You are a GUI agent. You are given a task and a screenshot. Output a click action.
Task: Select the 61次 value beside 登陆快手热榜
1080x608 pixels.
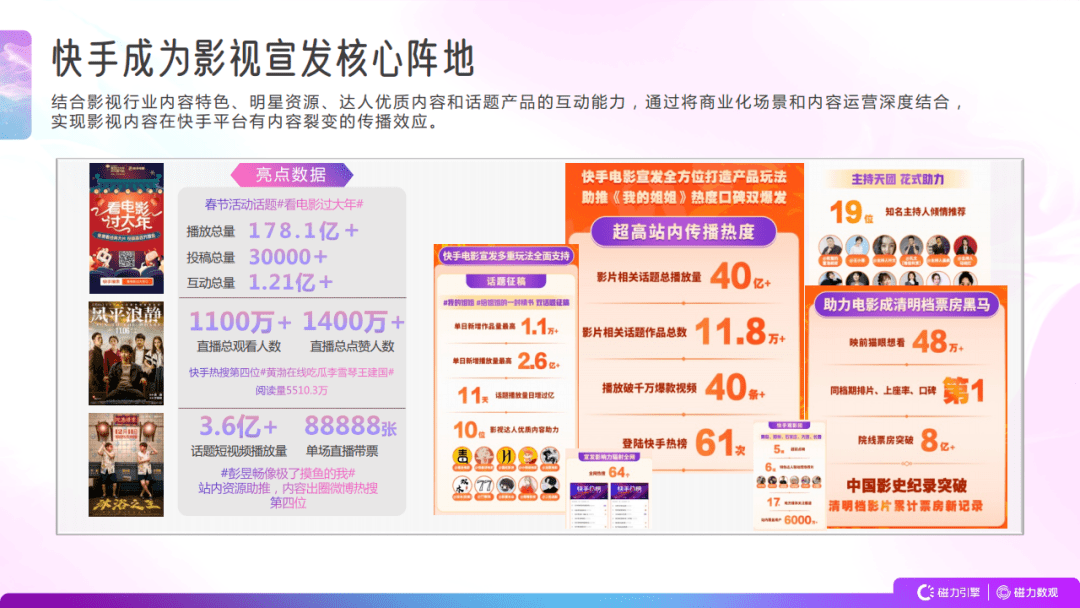[720, 443]
